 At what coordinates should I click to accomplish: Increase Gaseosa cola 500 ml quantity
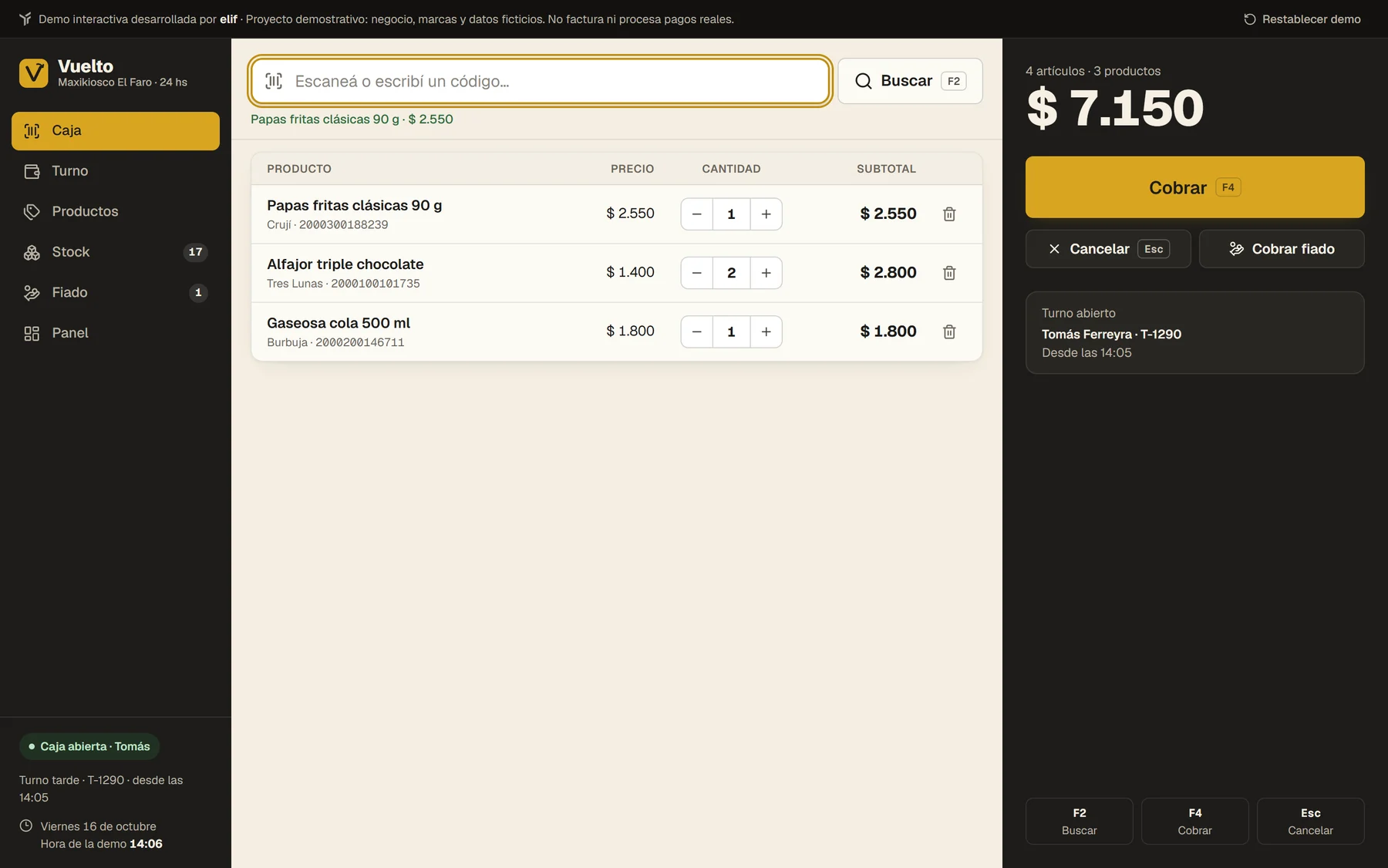766,331
